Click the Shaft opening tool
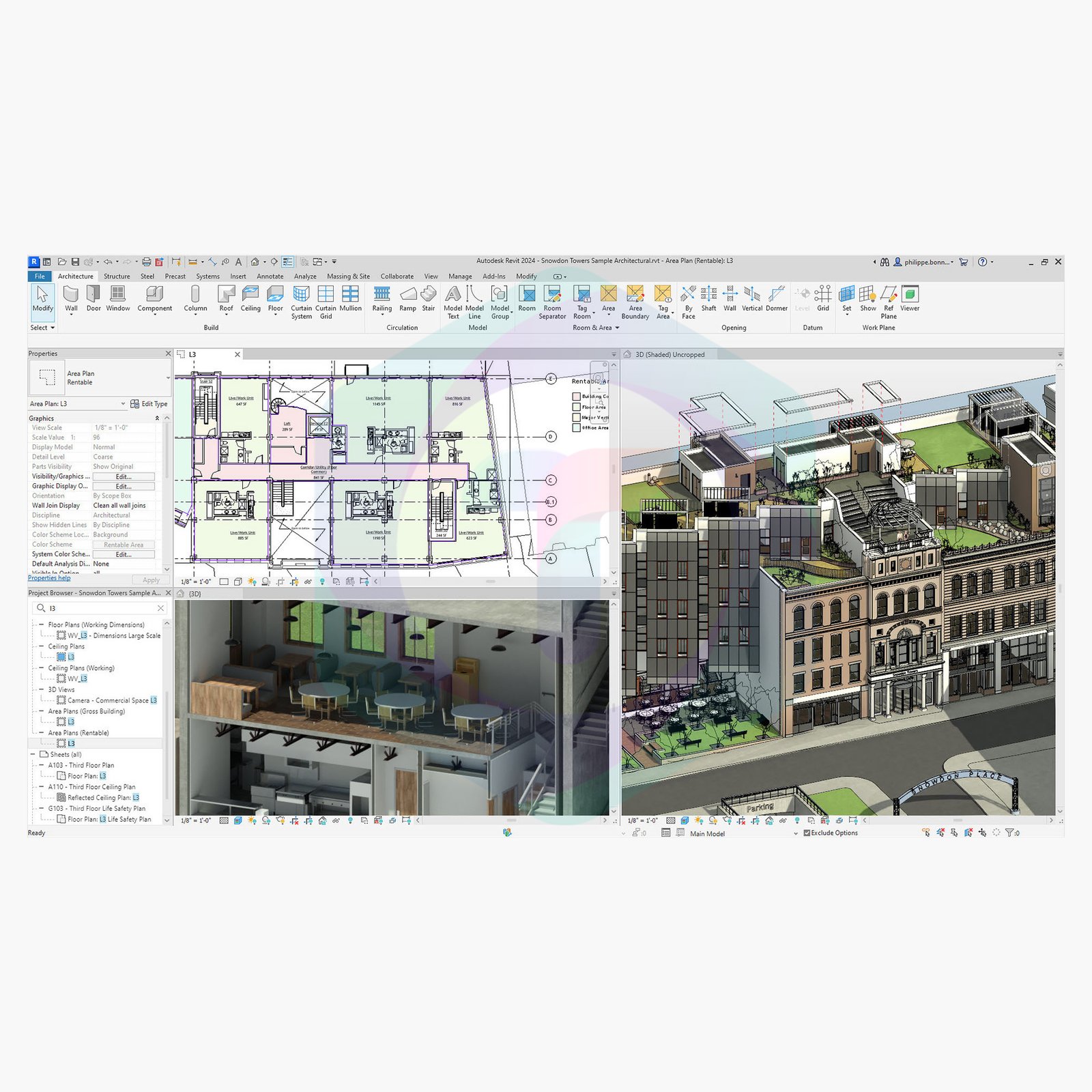1092x1092 pixels. [x=709, y=300]
